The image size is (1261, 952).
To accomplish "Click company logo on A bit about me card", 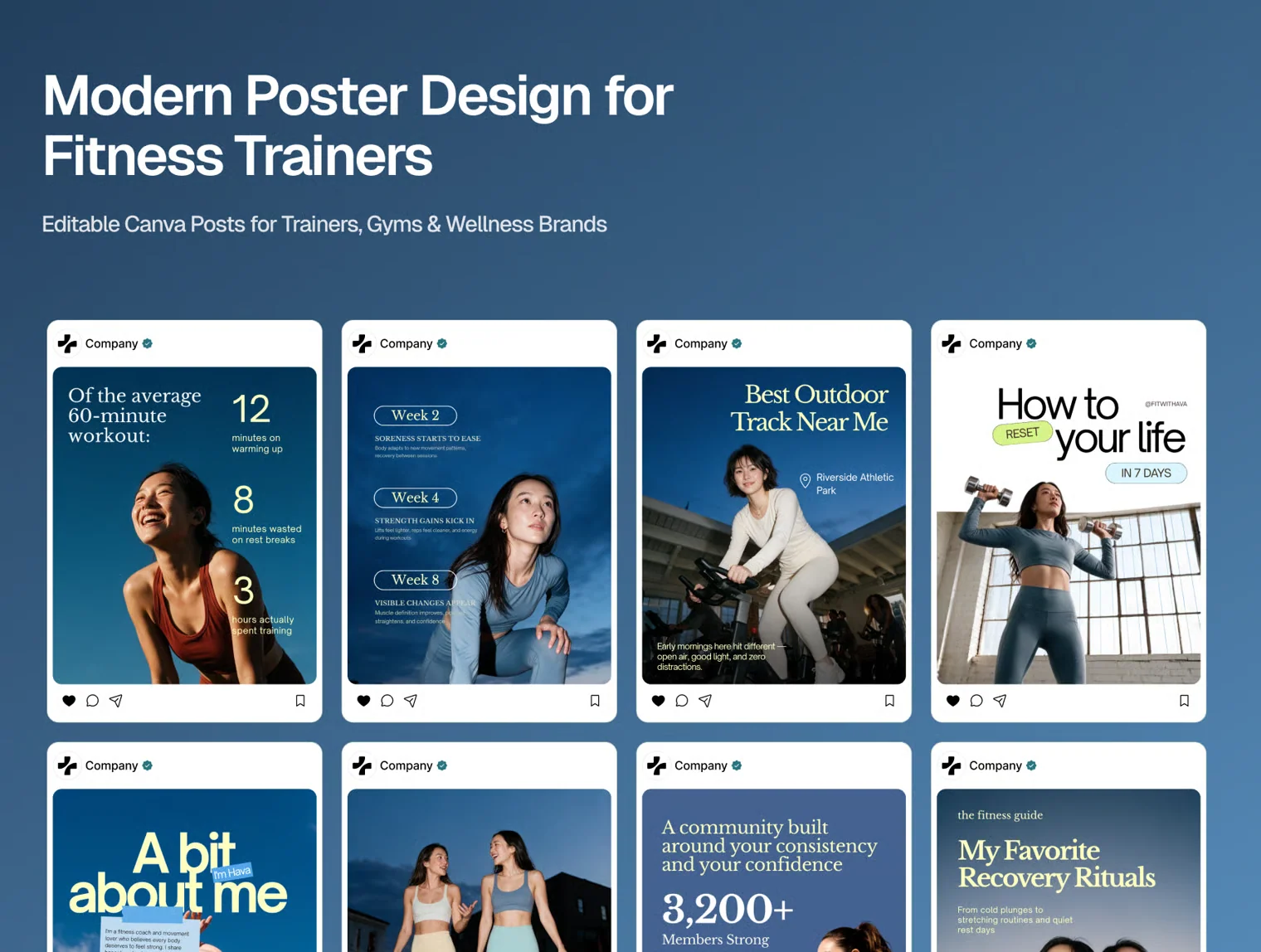I will click(67, 765).
